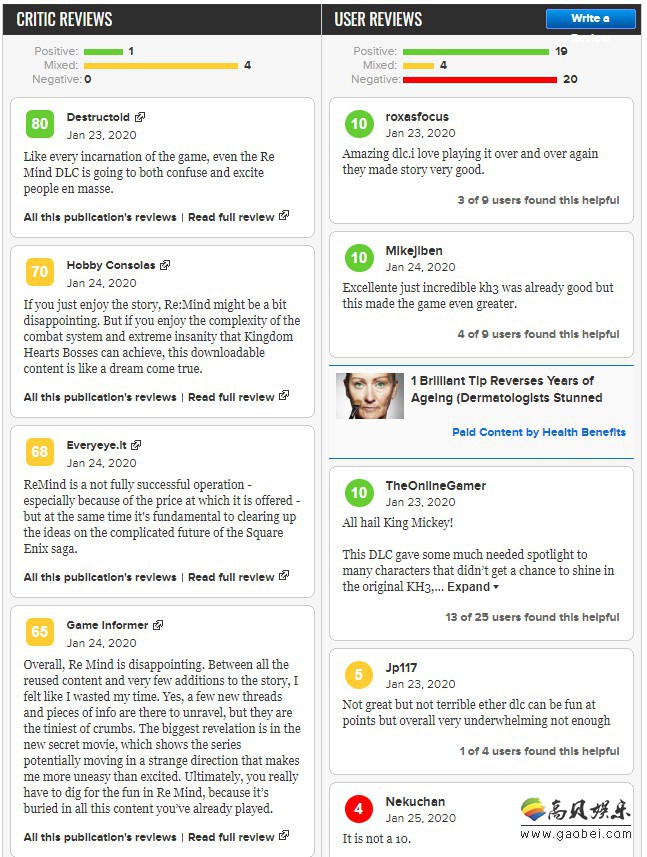Open the Write a Review button
The height and width of the screenshot is (857, 647).
590,19
